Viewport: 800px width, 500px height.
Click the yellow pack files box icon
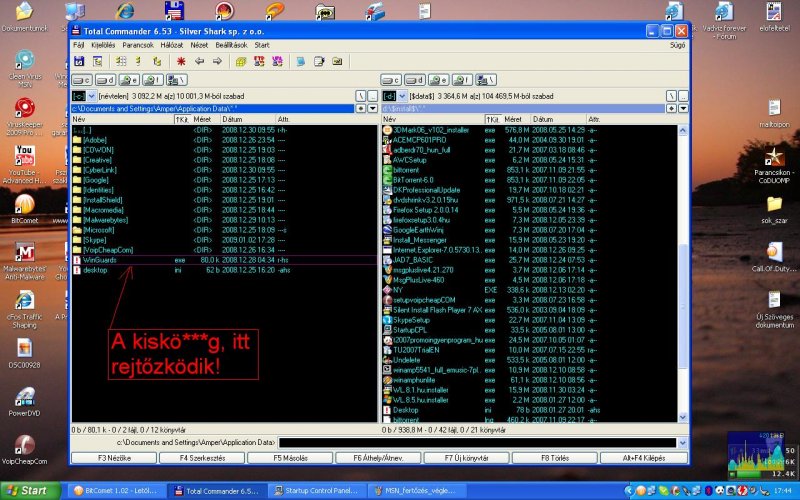(241, 61)
